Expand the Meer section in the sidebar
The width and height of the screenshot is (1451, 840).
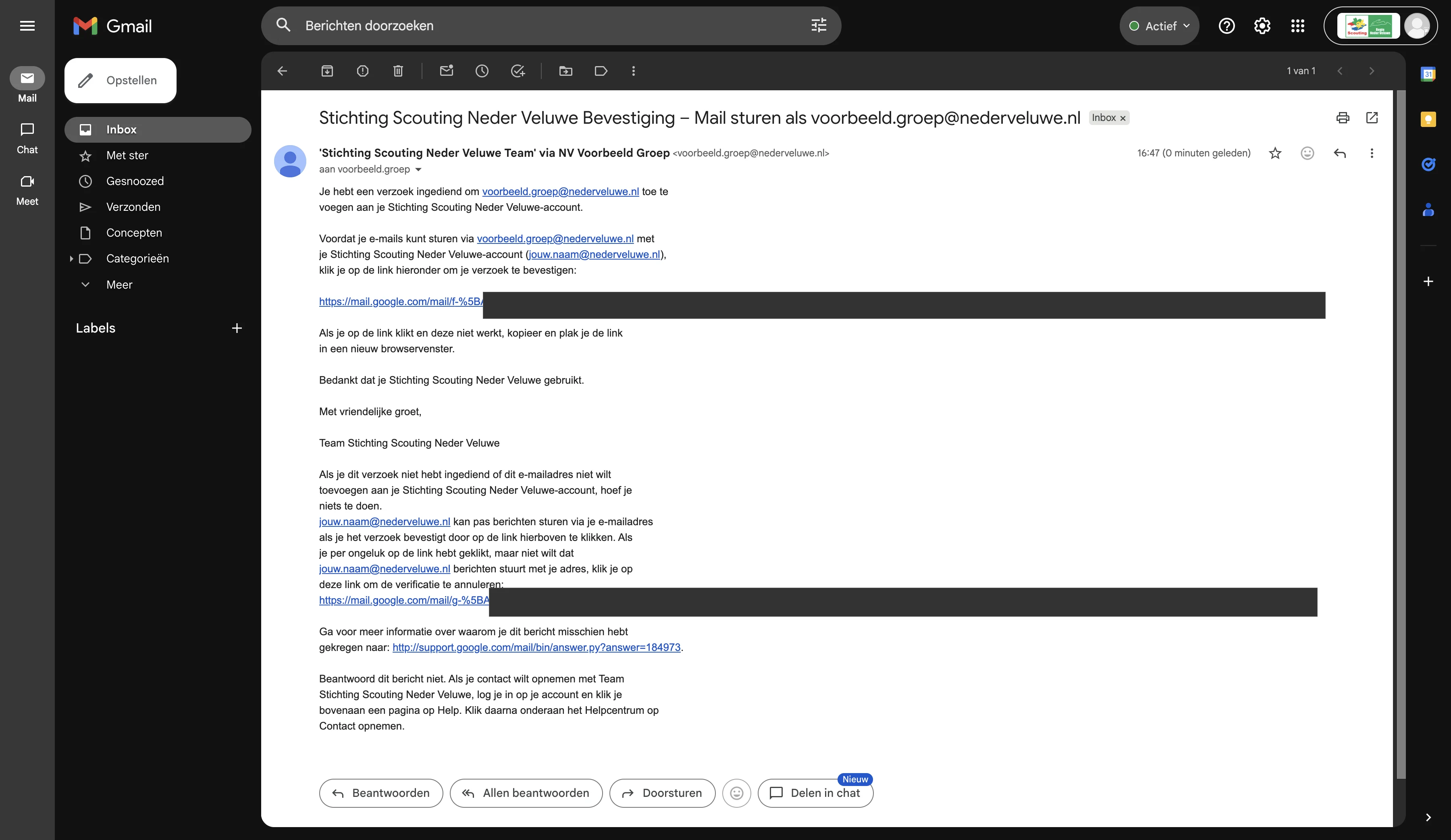pos(118,285)
